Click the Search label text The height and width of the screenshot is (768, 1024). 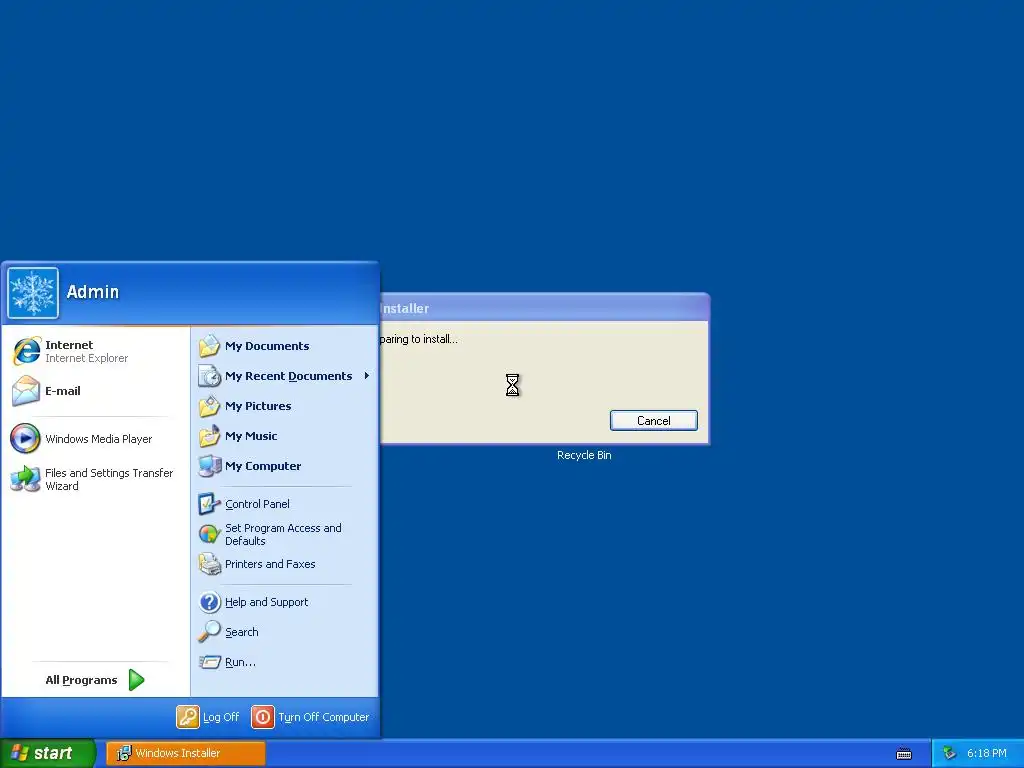[x=242, y=632]
